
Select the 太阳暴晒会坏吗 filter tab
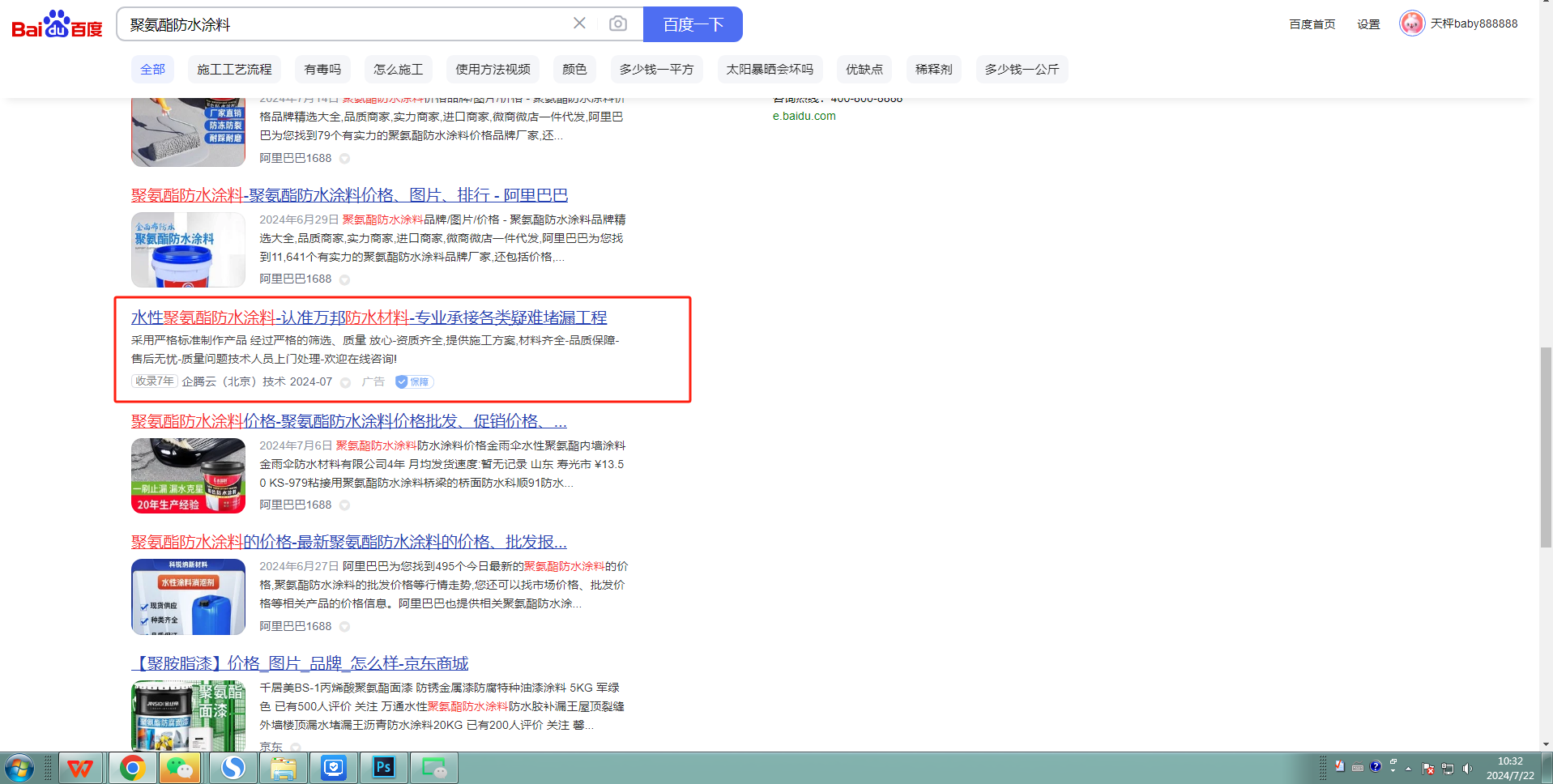point(770,70)
